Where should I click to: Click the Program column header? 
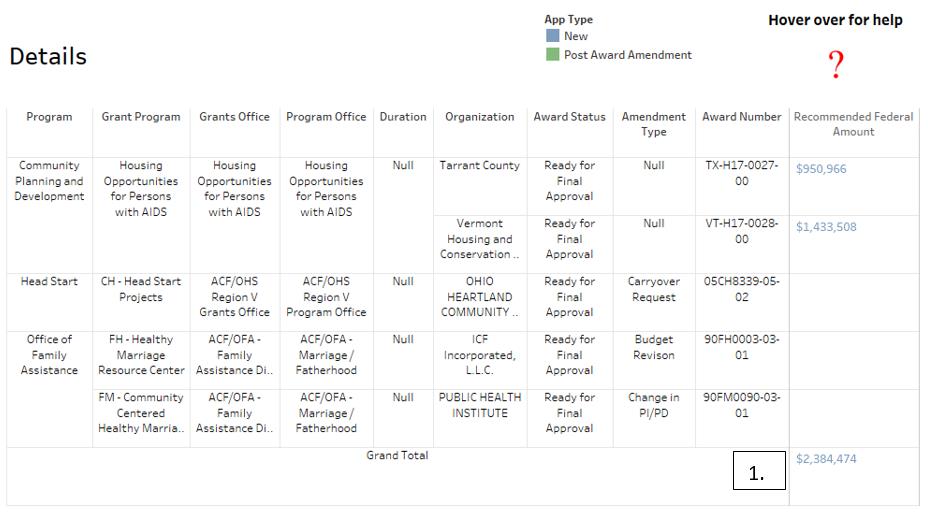49,117
